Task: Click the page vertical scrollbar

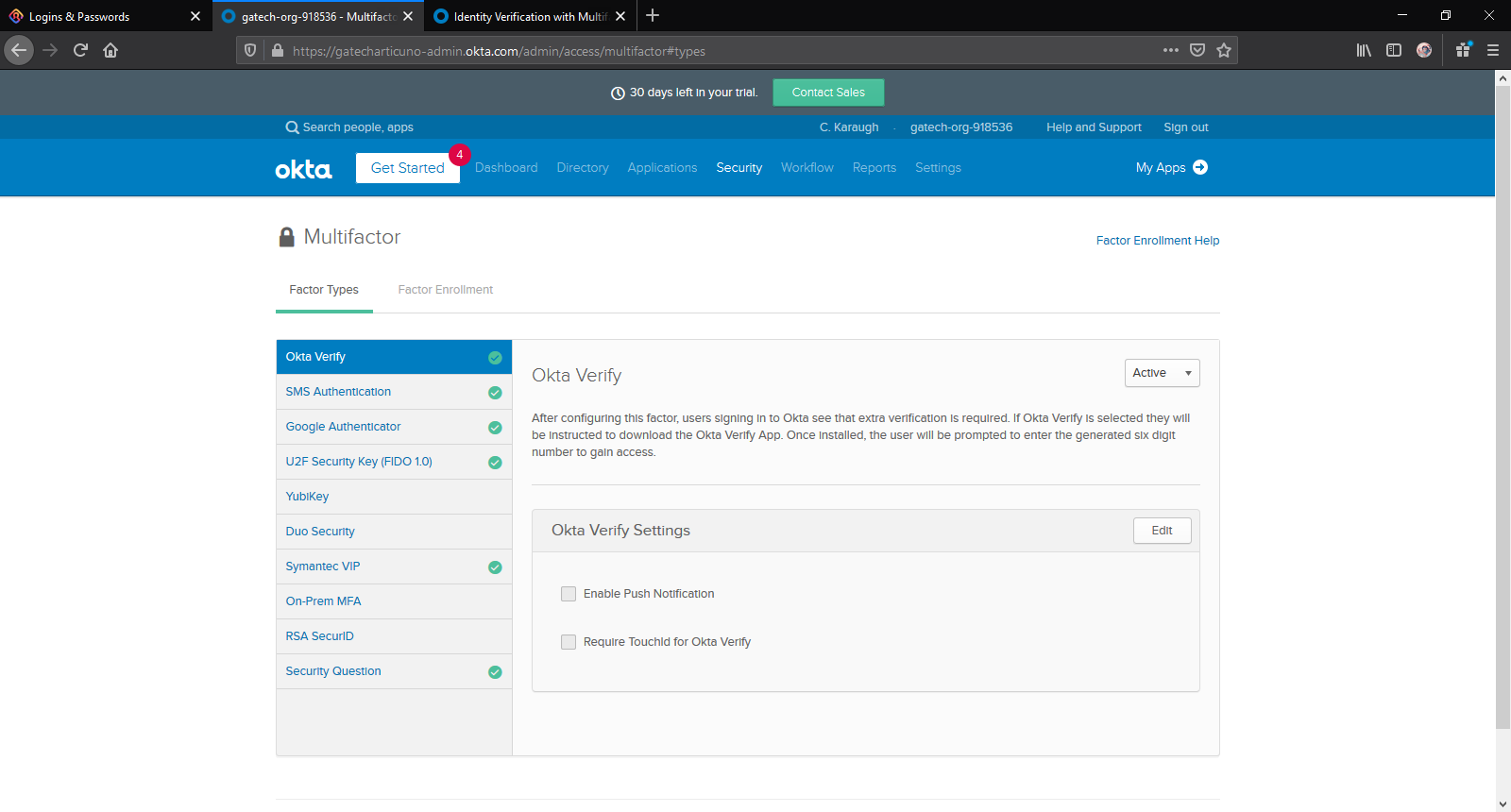Action: [1503, 406]
